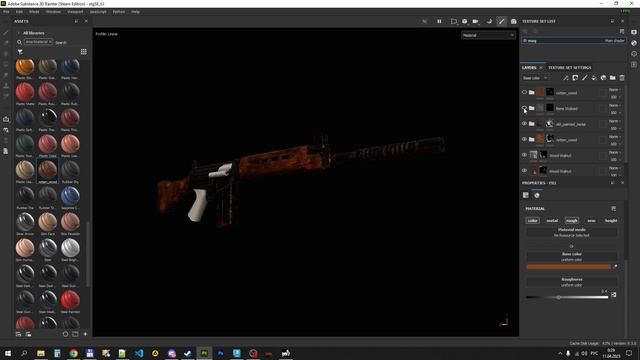Open the File menu
640x360 pixels.
6,12
